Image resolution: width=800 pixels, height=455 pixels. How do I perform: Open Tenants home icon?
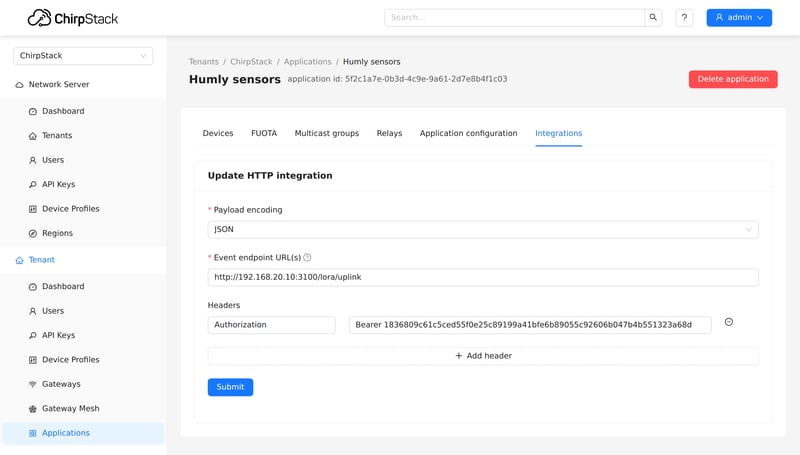pos(33,136)
